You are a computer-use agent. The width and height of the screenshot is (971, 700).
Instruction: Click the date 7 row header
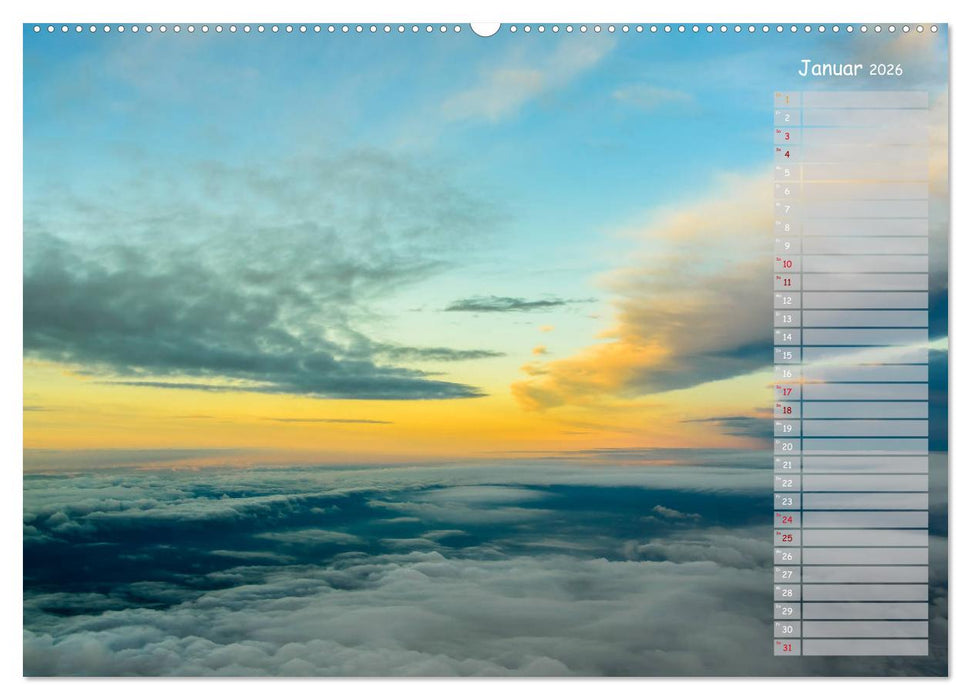(x=789, y=208)
